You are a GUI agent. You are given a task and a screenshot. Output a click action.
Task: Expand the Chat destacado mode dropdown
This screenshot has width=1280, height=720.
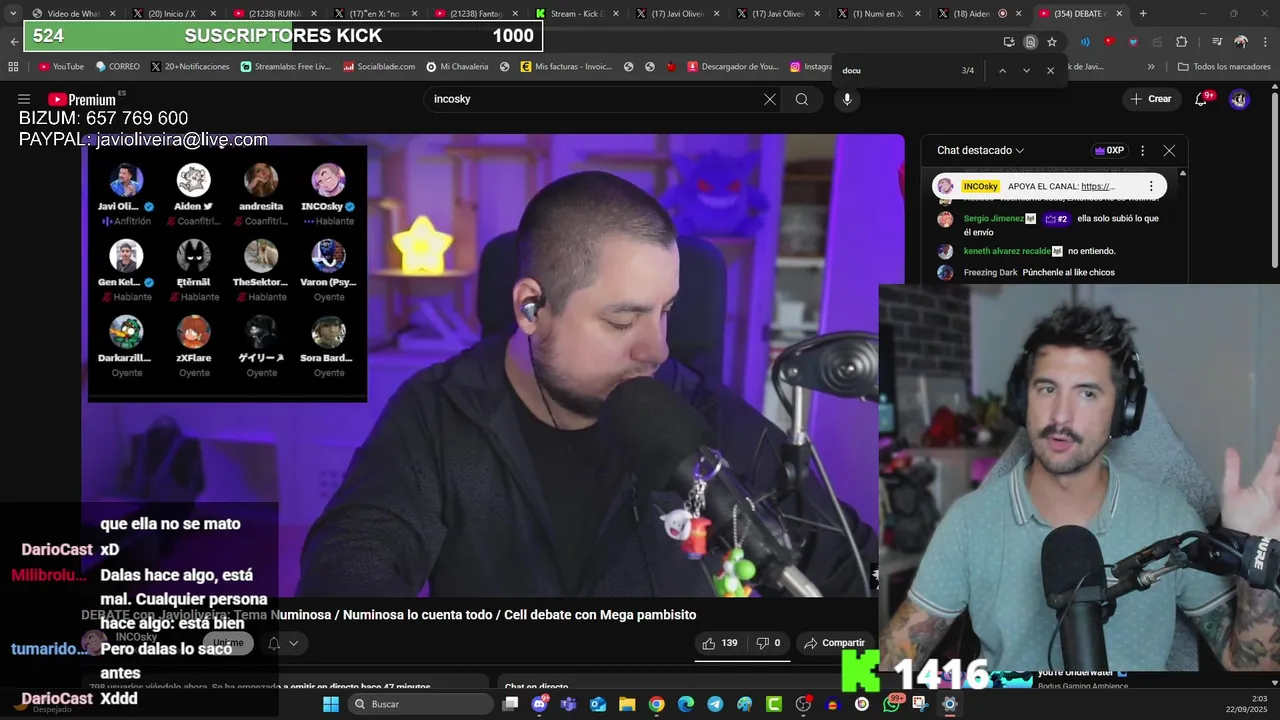click(980, 150)
